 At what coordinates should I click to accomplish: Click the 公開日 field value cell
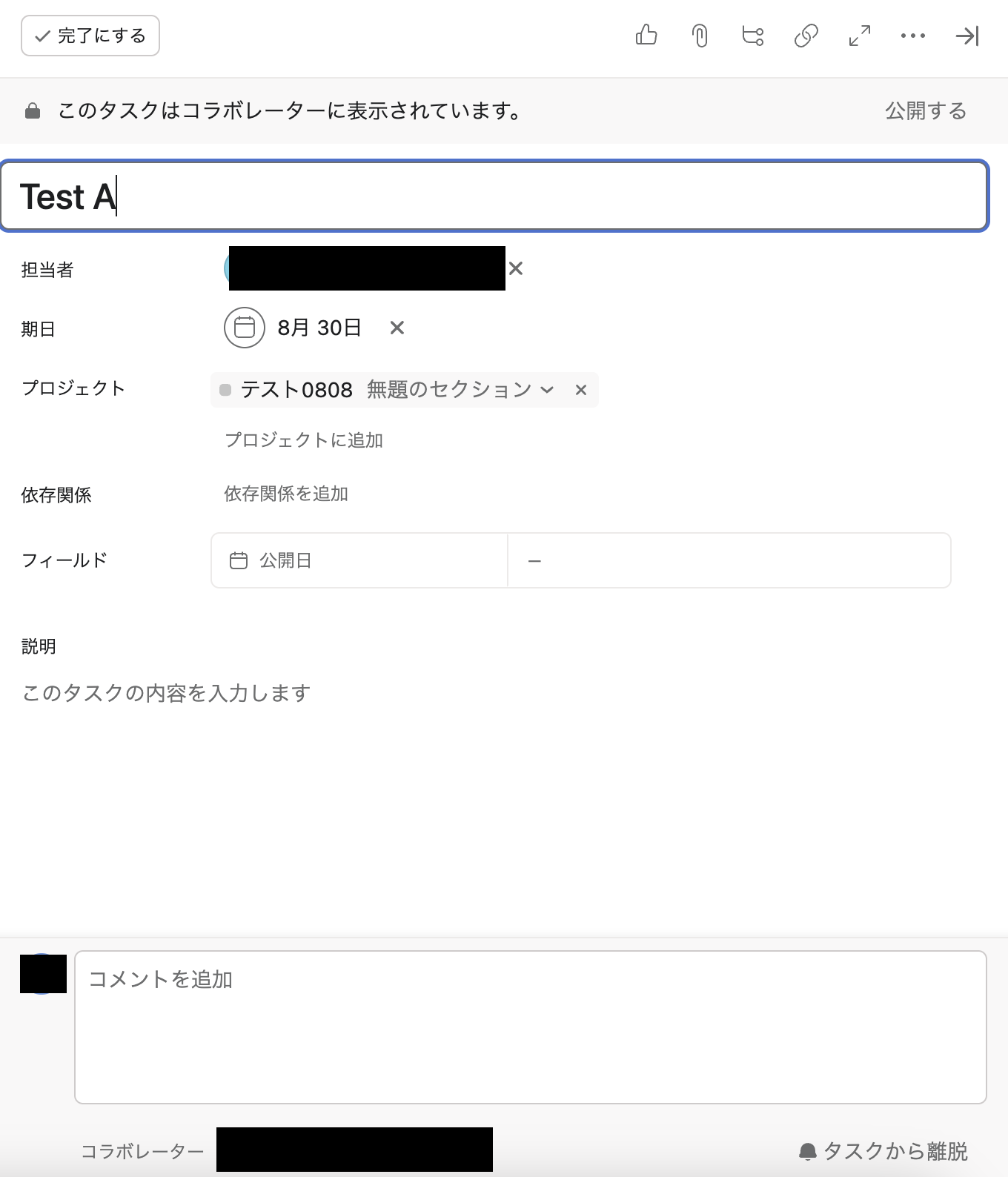coord(729,560)
